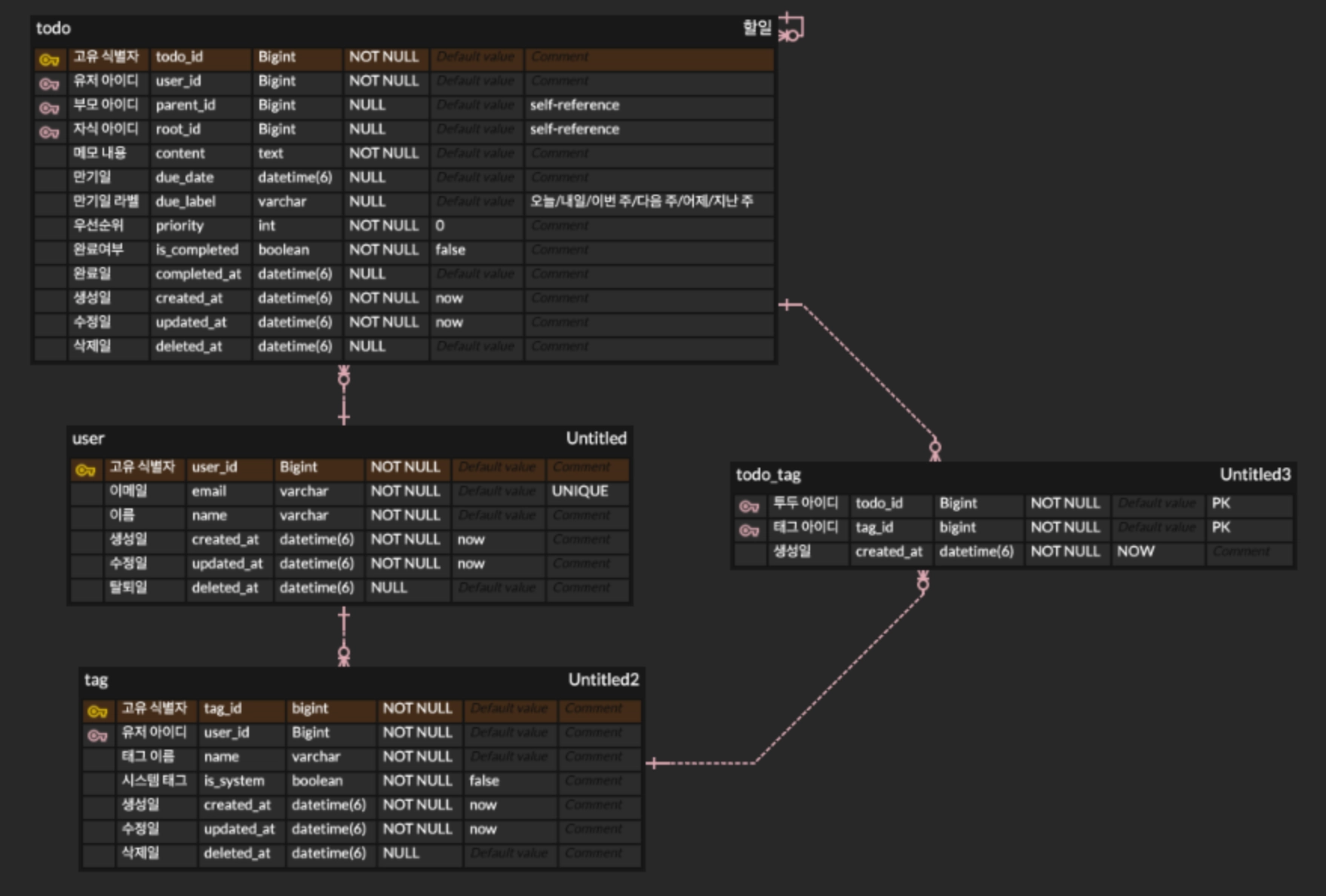Click the key icon next to root_id
This screenshot has height=896, width=1326.
[x=49, y=131]
